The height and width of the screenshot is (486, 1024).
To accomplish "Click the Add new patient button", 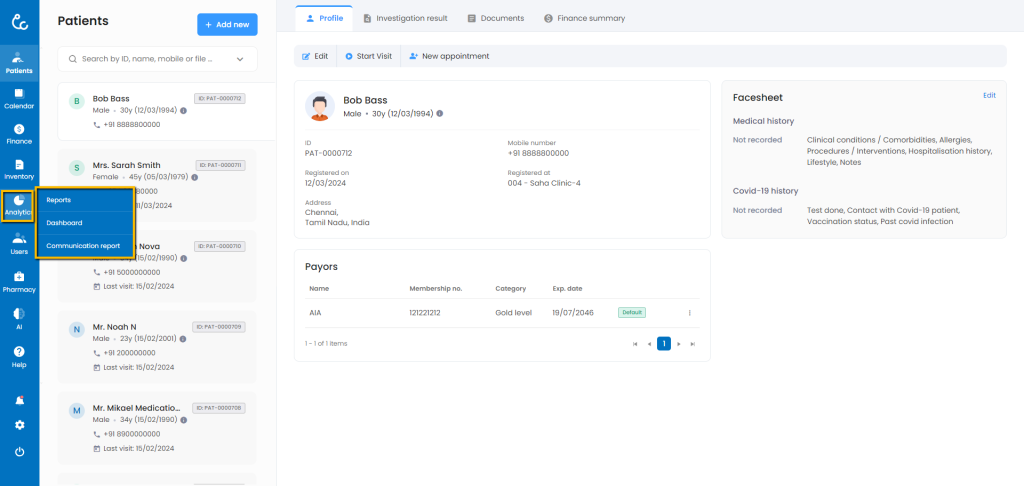I will tap(227, 24).
